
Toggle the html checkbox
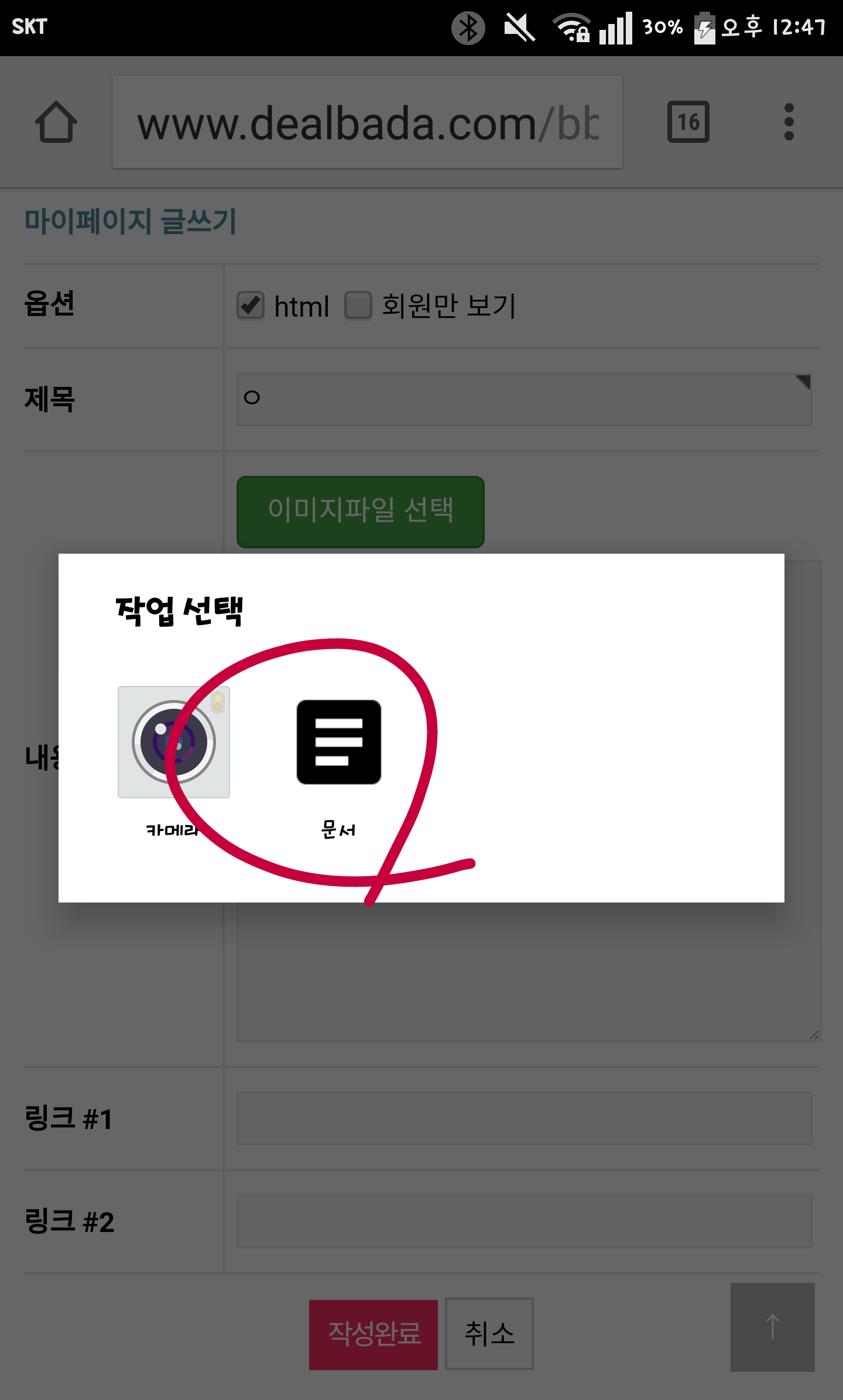click(x=251, y=305)
